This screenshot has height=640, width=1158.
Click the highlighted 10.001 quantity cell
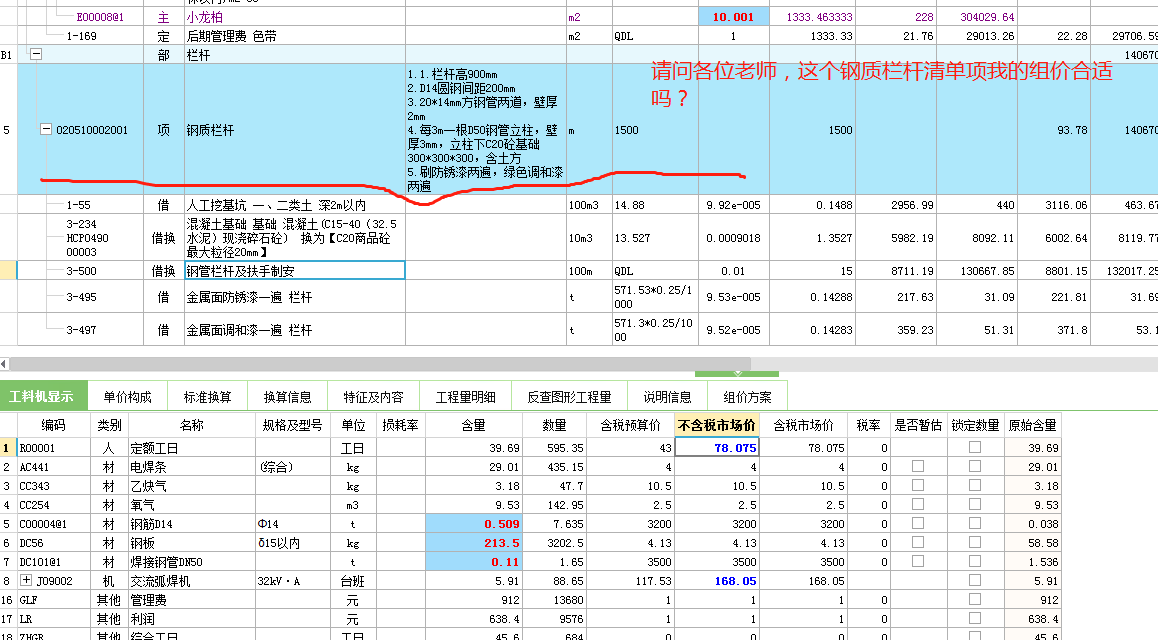pyautogui.click(x=733, y=17)
